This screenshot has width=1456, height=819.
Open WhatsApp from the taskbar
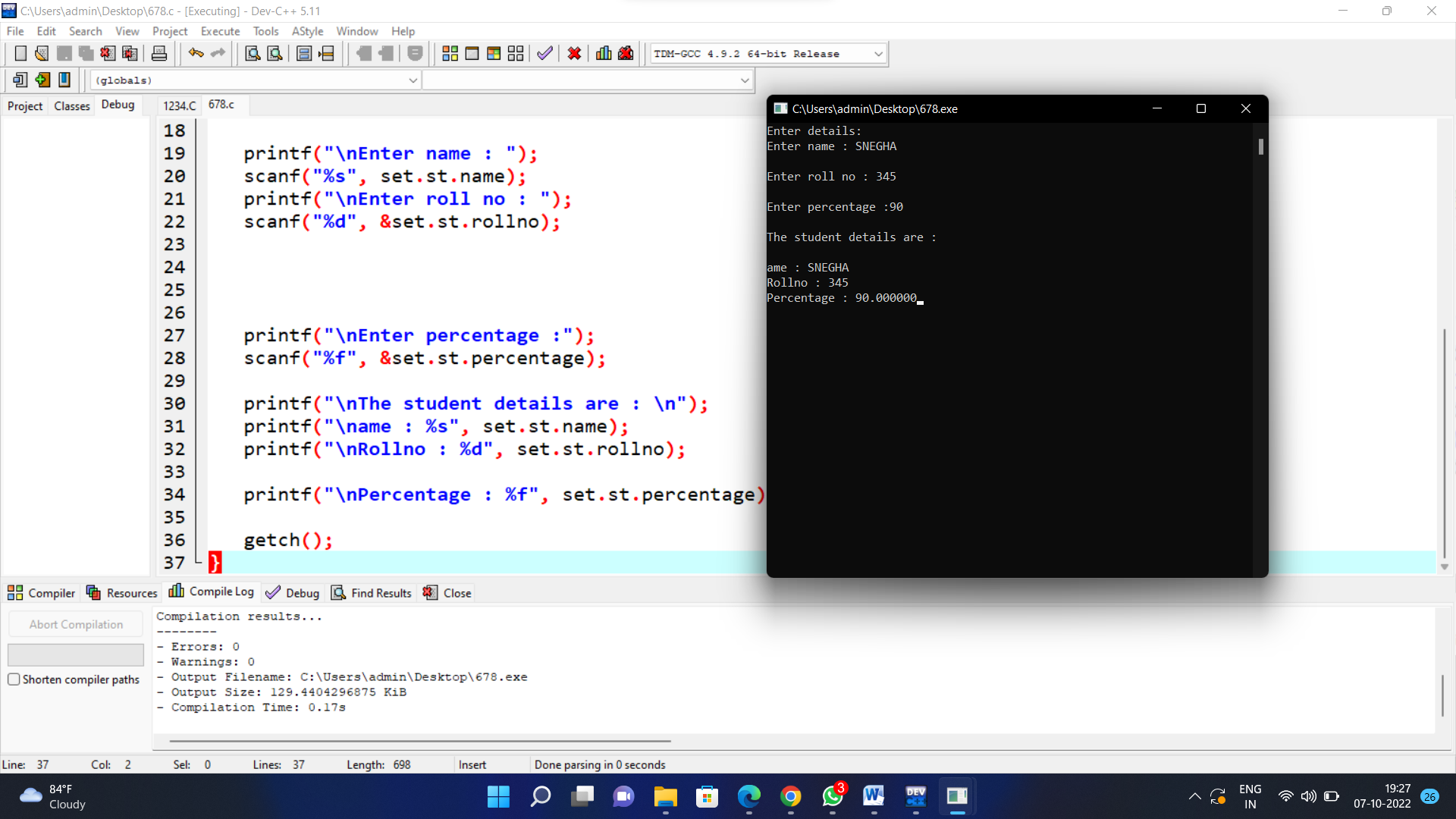832,797
